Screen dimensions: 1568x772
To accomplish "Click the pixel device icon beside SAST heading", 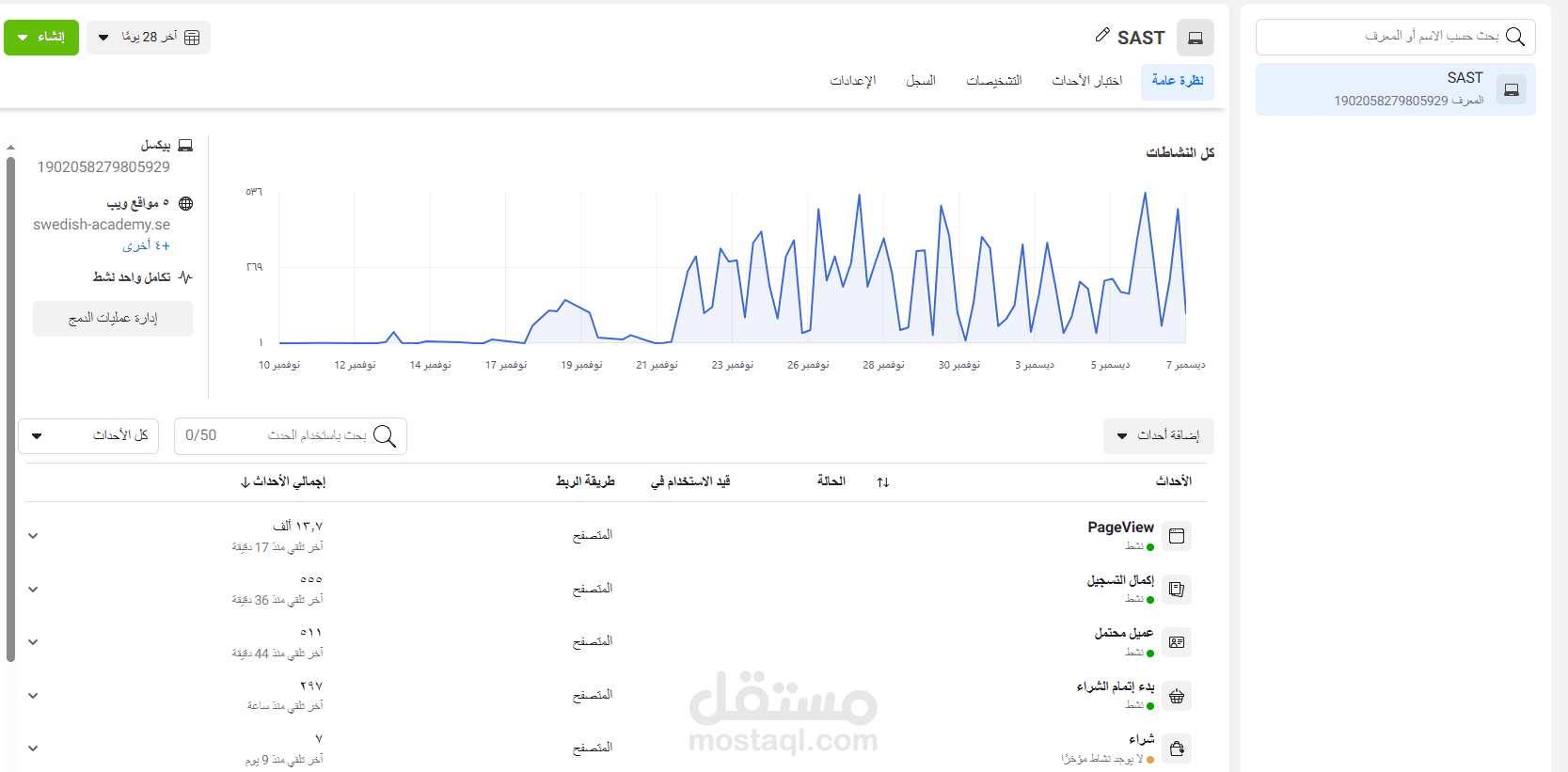I will coord(1196,38).
